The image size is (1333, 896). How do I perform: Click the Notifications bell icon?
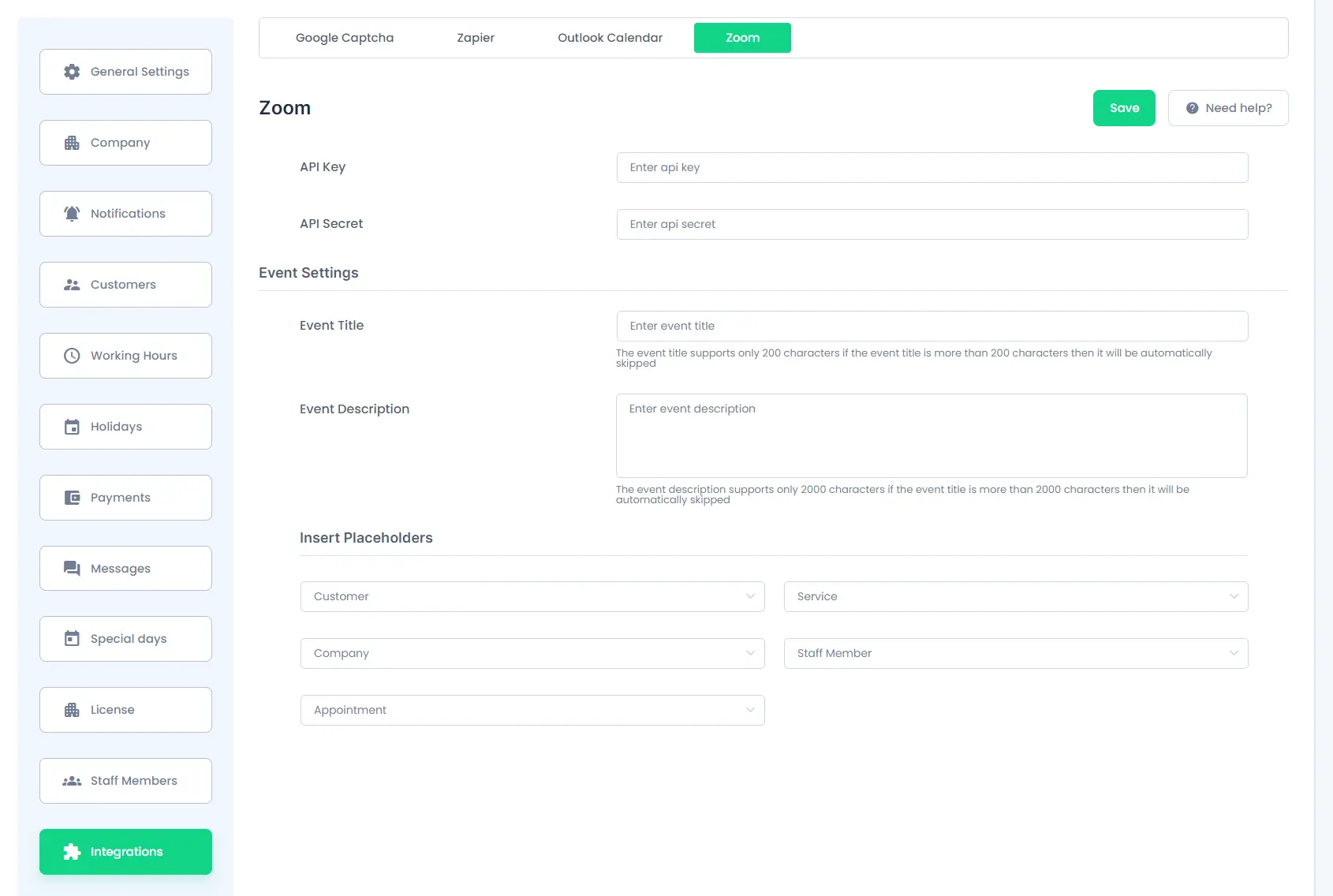click(72, 214)
